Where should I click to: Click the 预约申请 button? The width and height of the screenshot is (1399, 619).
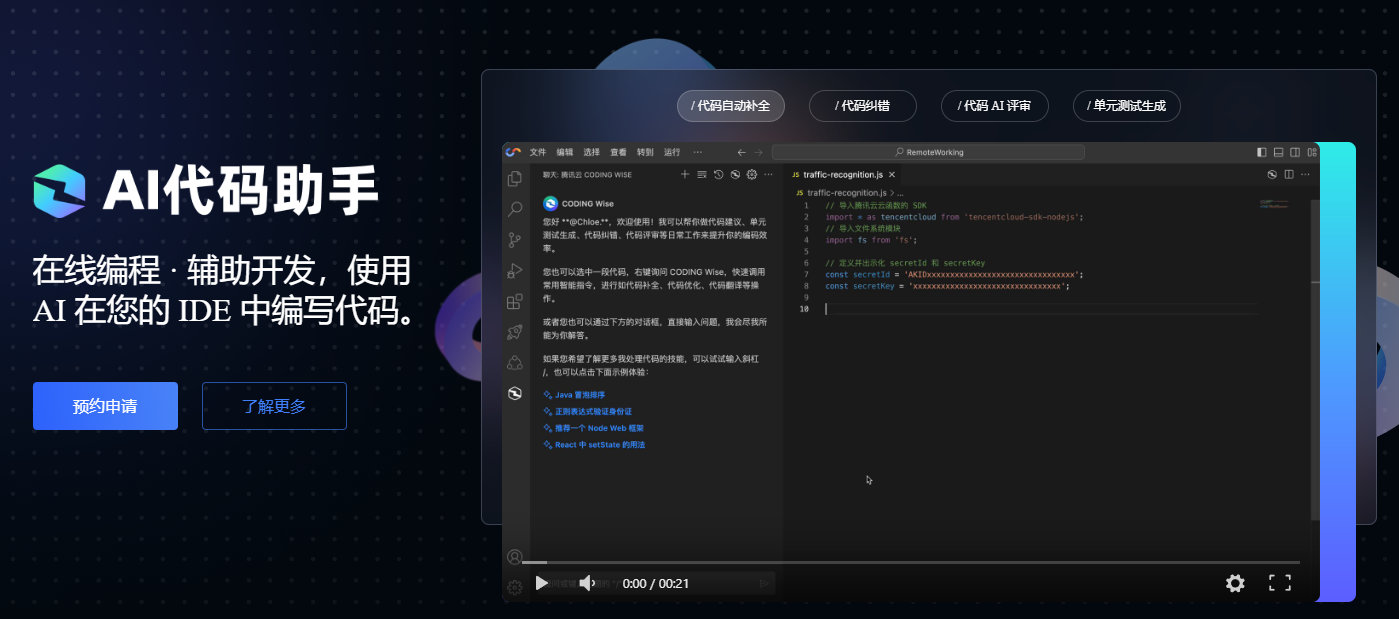(x=105, y=406)
